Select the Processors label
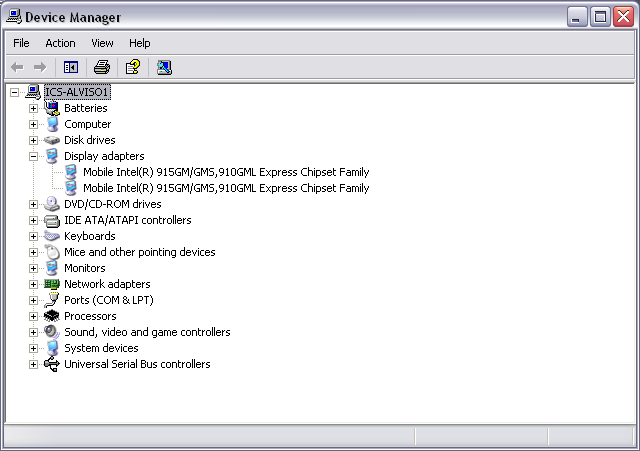This screenshot has width=640, height=451. tap(90, 316)
